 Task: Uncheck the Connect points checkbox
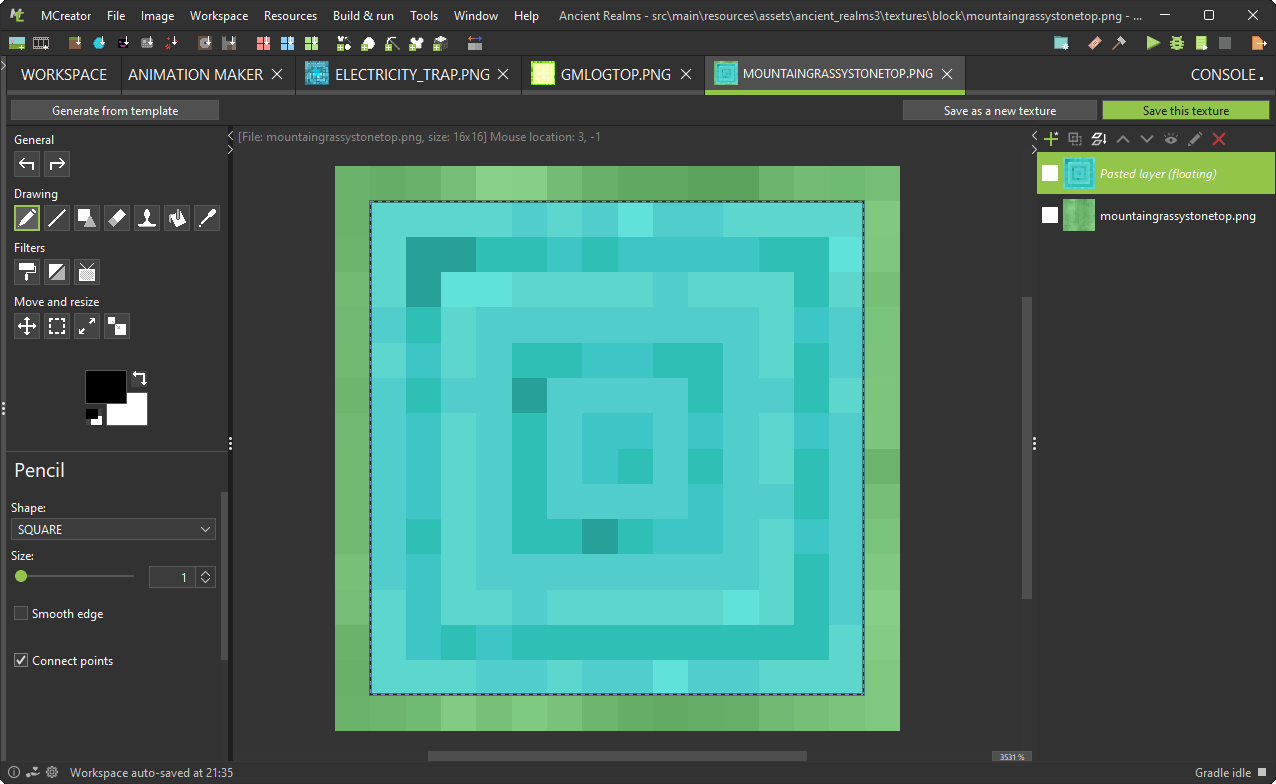(x=21, y=660)
